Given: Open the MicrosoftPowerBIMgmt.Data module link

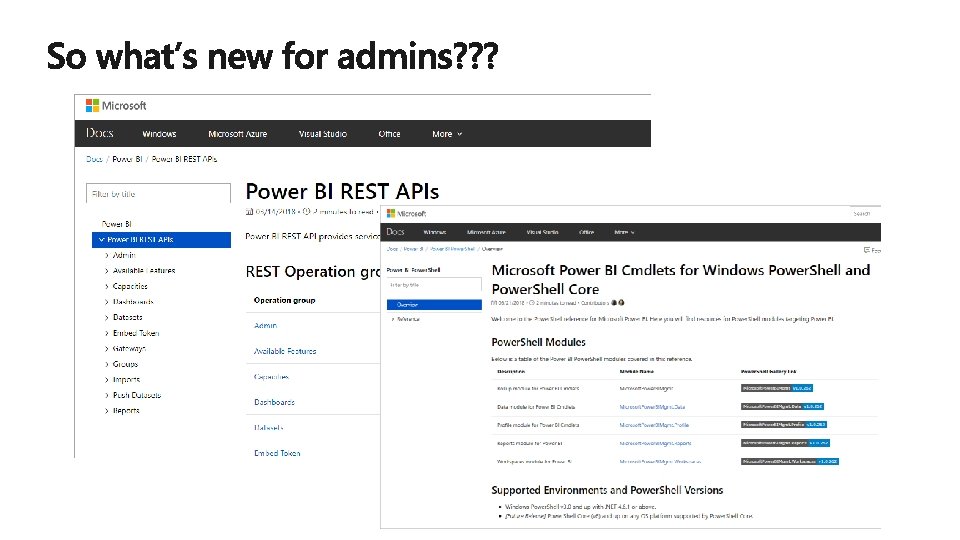Looking at the screenshot, I should click(x=652, y=407).
